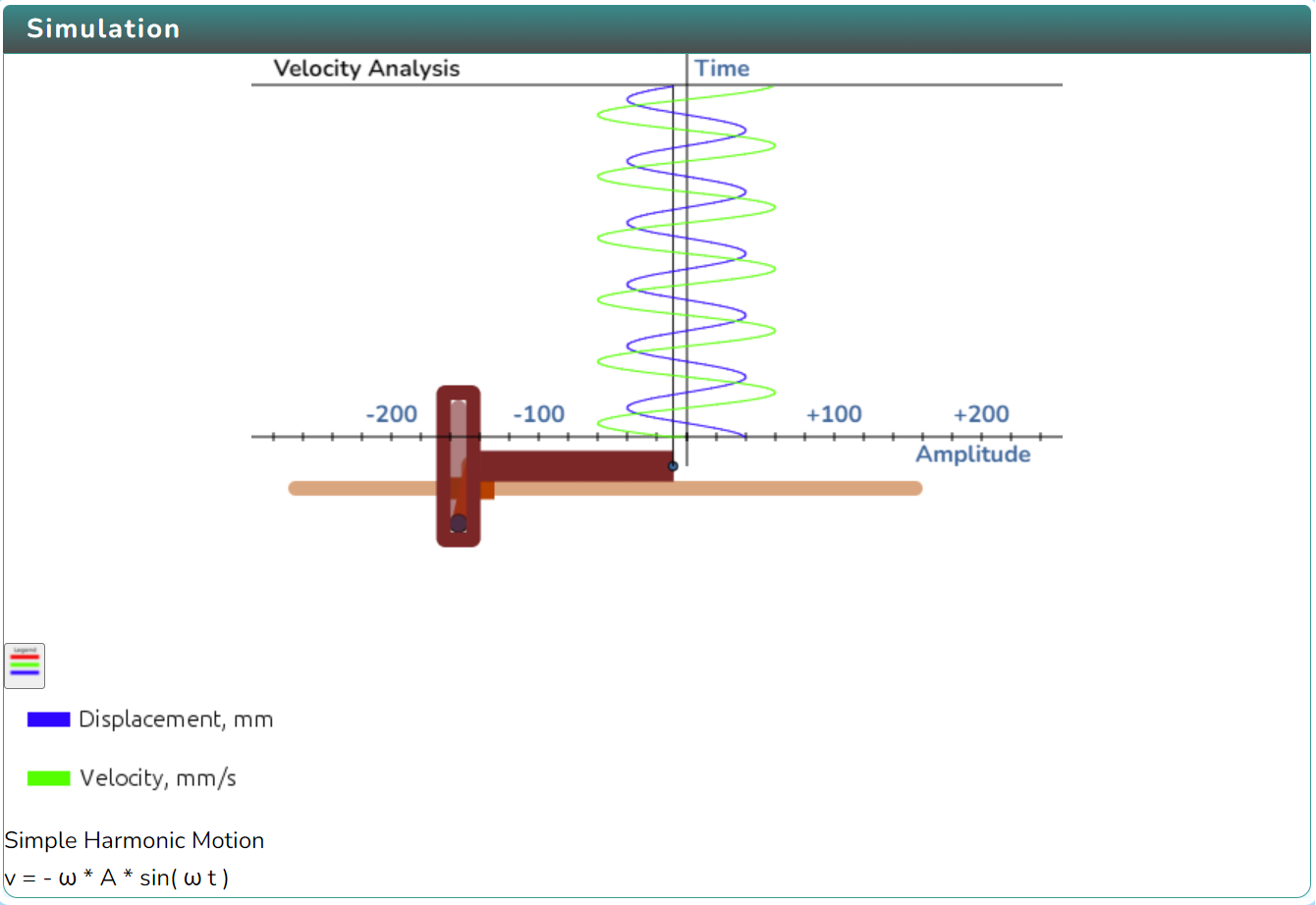The image size is (1316, 905).
Task: Click the -200 amplitude axis mark
Action: (391, 414)
